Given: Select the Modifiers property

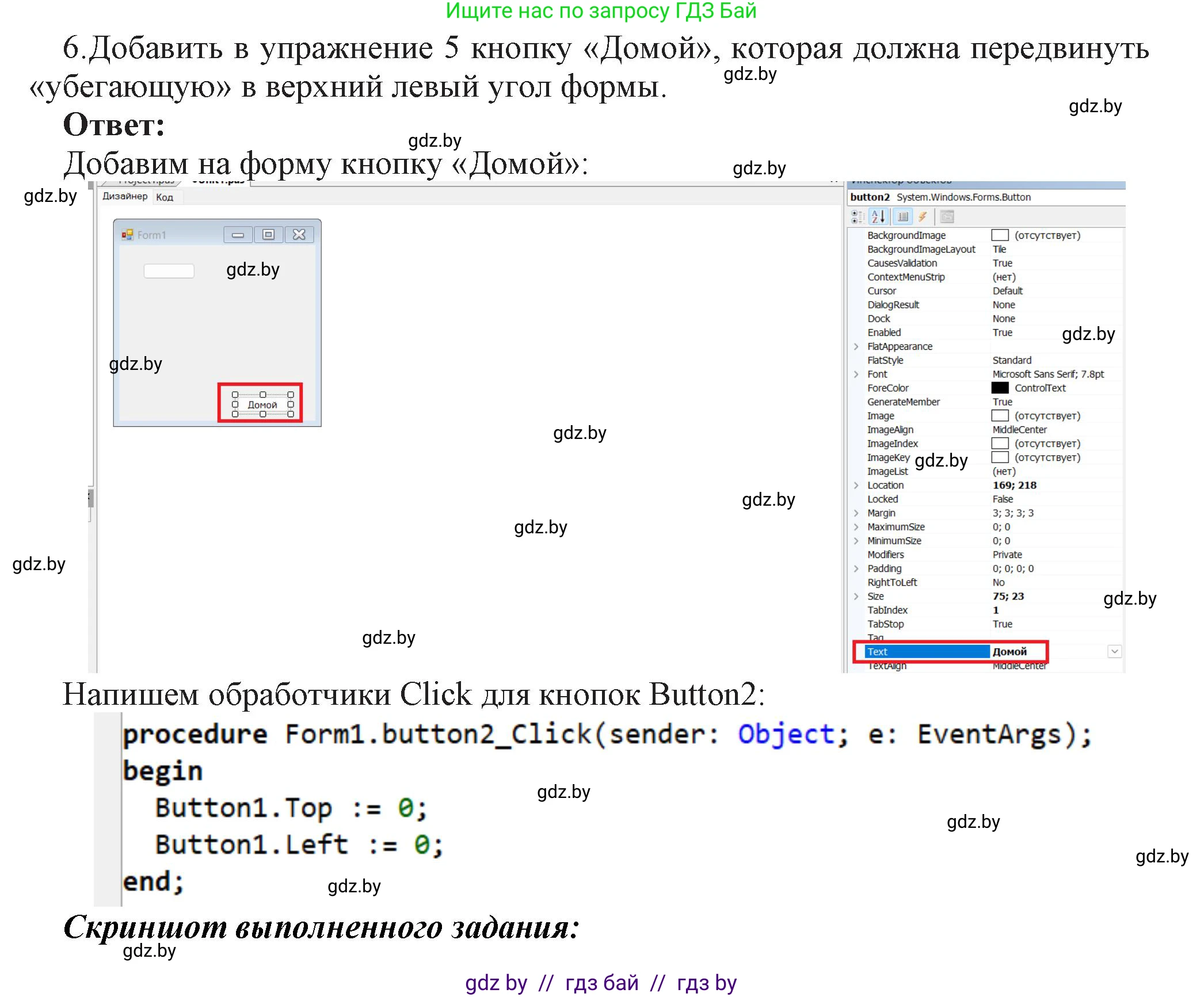Looking at the screenshot, I should pos(886,555).
